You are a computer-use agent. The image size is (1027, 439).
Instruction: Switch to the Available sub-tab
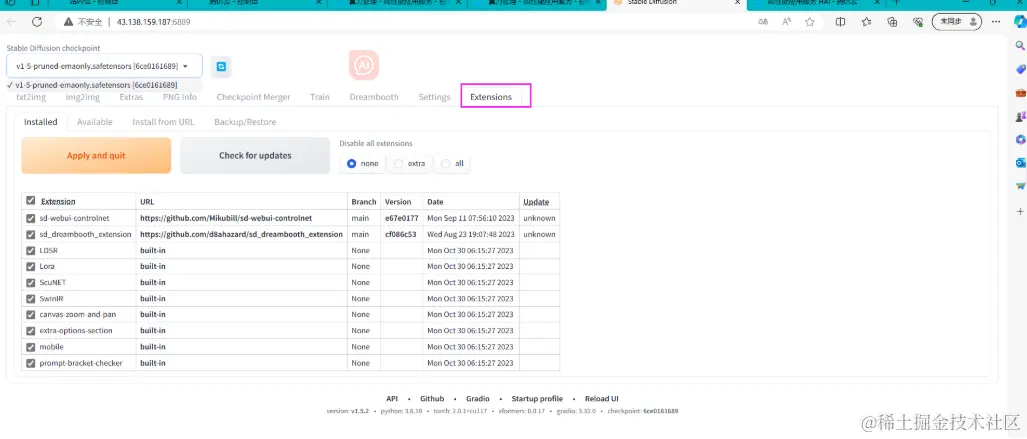click(x=95, y=122)
